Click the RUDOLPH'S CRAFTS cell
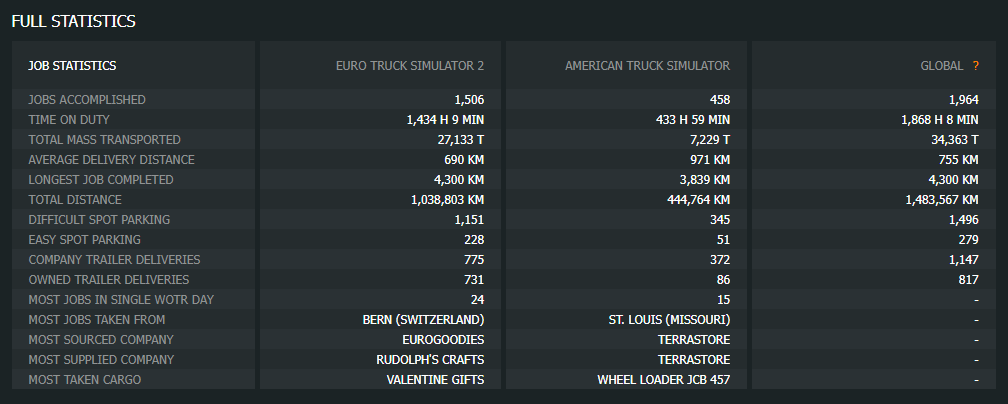Viewport: 1008px width, 404px height. [430, 359]
